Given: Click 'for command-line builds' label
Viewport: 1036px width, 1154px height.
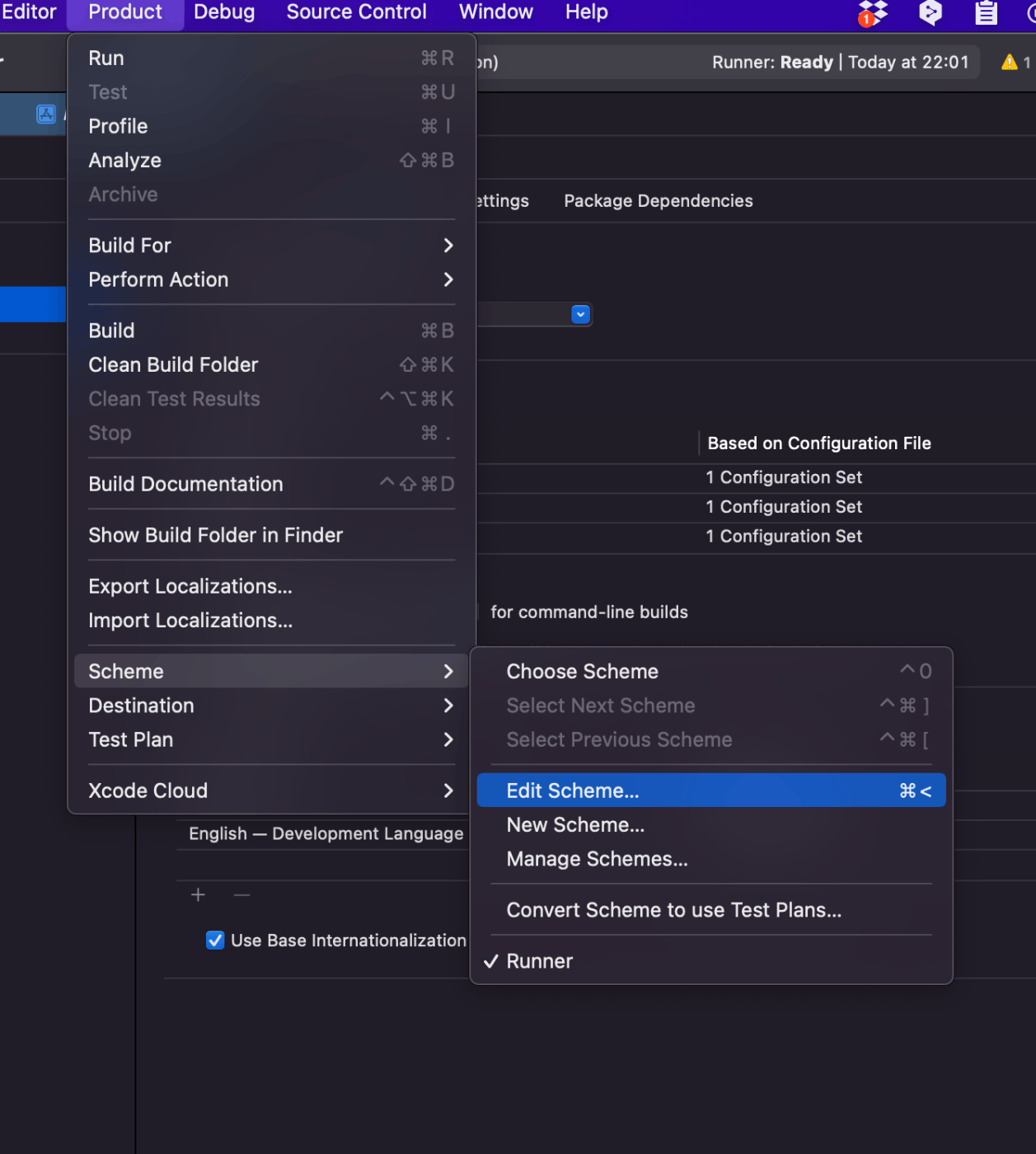Looking at the screenshot, I should tap(588, 612).
